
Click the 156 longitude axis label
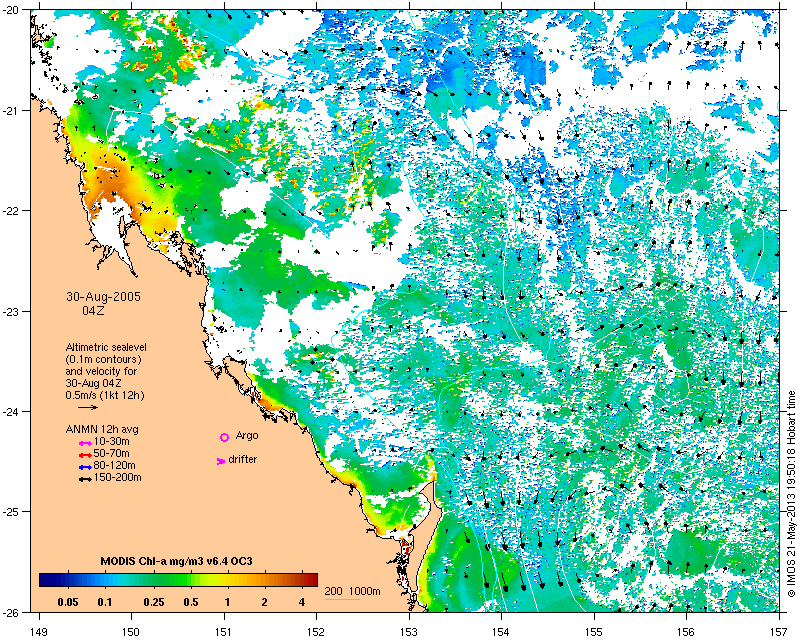(x=687, y=632)
